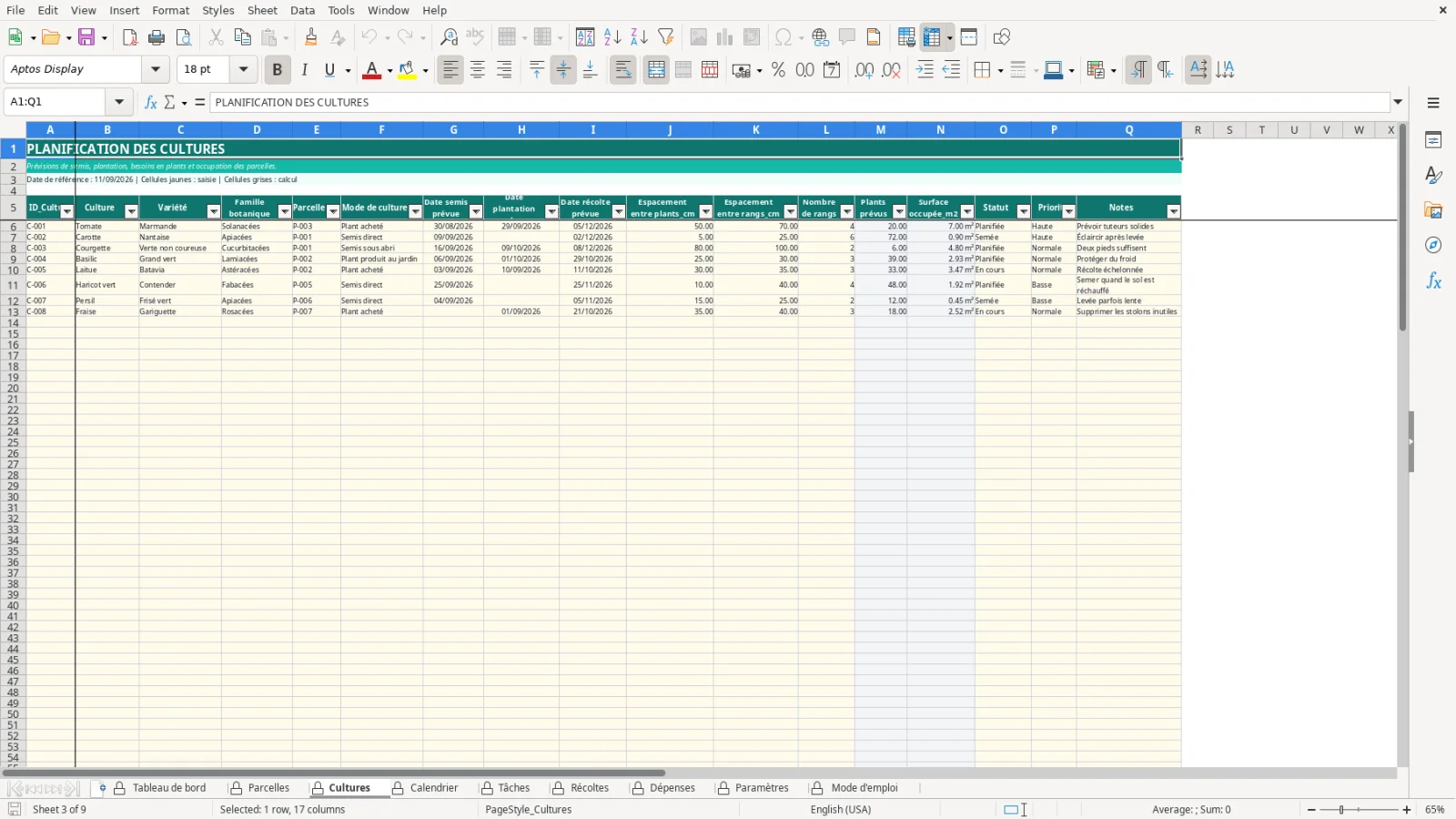Image resolution: width=1456 pixels, height=819 pixels.
Task: Align text right
Action: (504, 70)
